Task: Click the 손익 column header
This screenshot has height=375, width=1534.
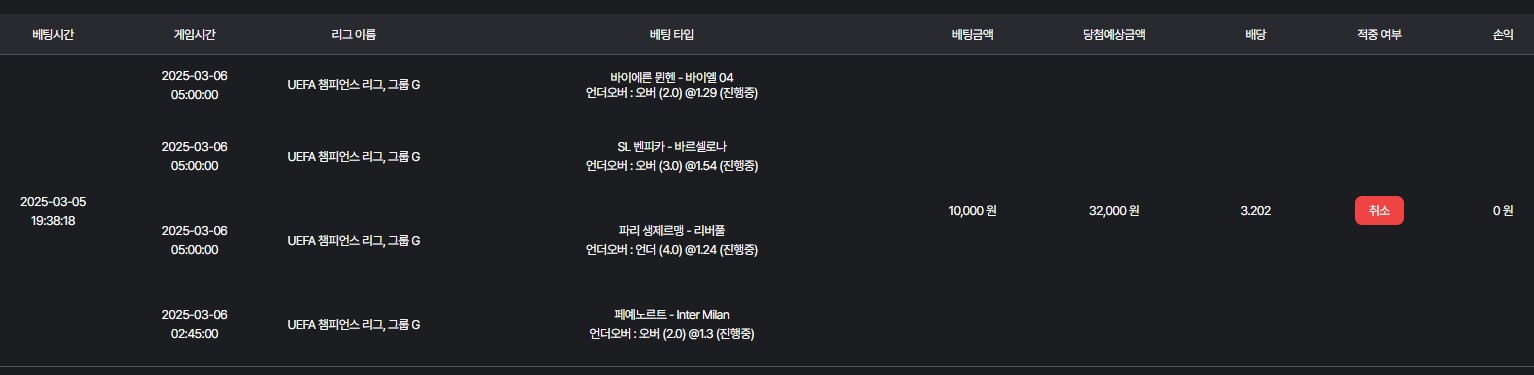Action: click(1502, 34)
